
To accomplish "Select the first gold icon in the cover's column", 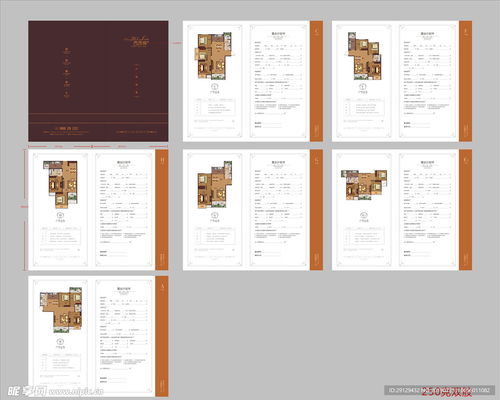I will [67, 51].
